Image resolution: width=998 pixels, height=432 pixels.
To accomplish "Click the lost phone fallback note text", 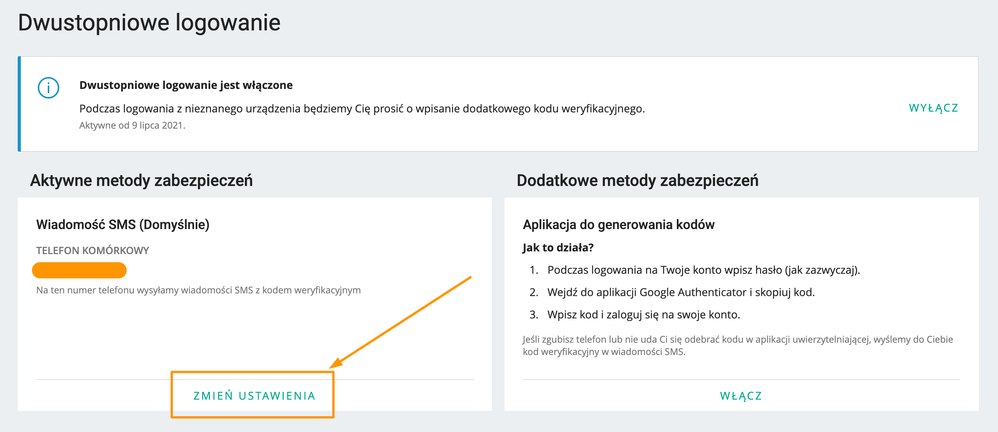I will tap(738, 345).
